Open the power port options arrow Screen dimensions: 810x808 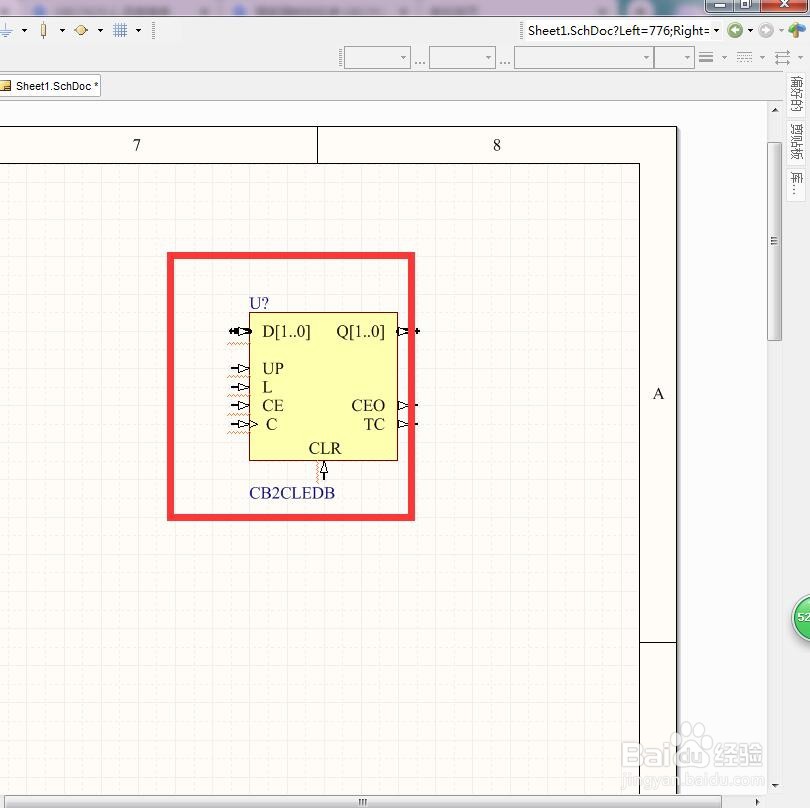(x=24, y=30)
